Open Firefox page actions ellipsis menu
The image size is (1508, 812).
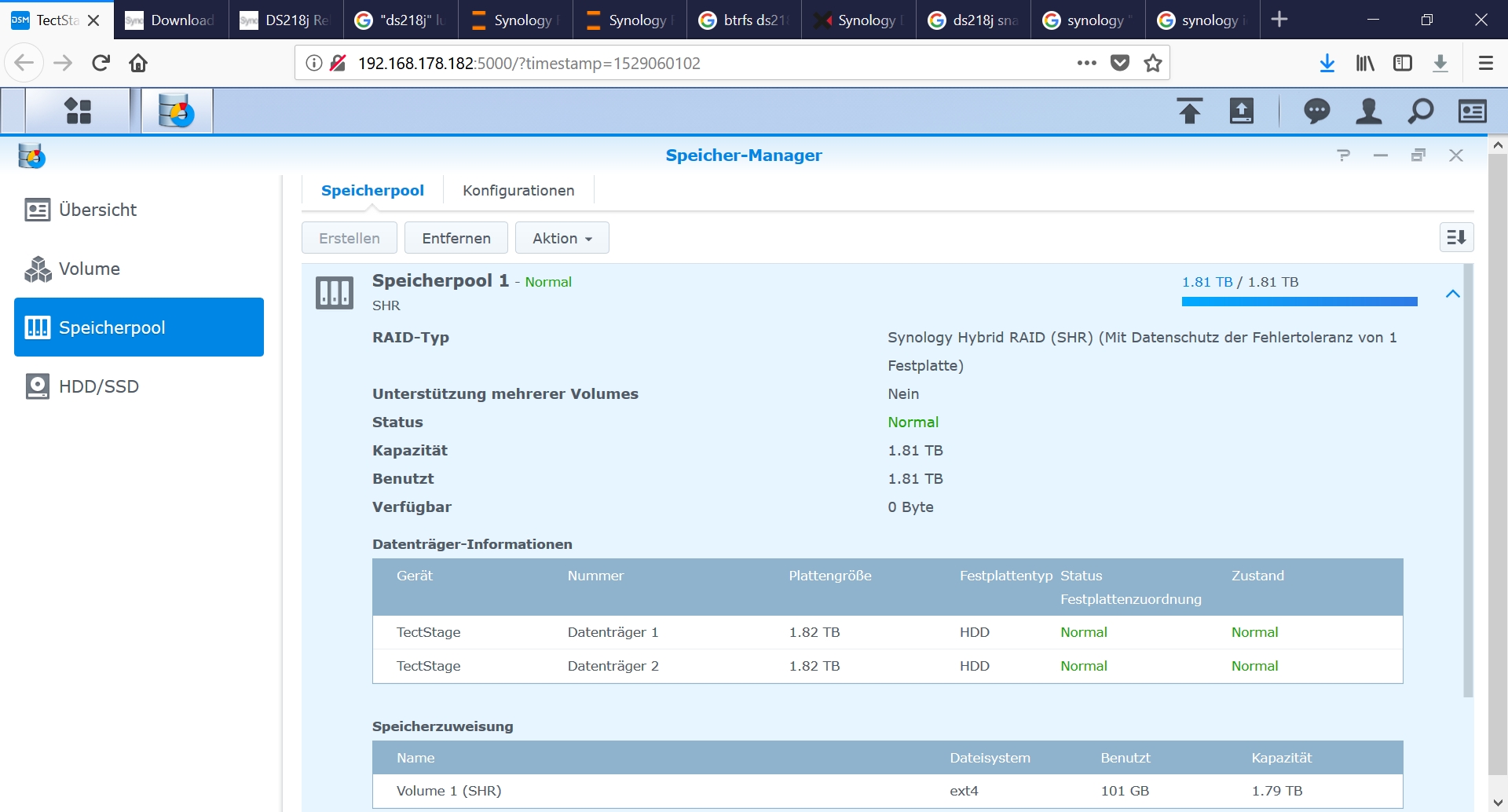tap(1086, 63)
